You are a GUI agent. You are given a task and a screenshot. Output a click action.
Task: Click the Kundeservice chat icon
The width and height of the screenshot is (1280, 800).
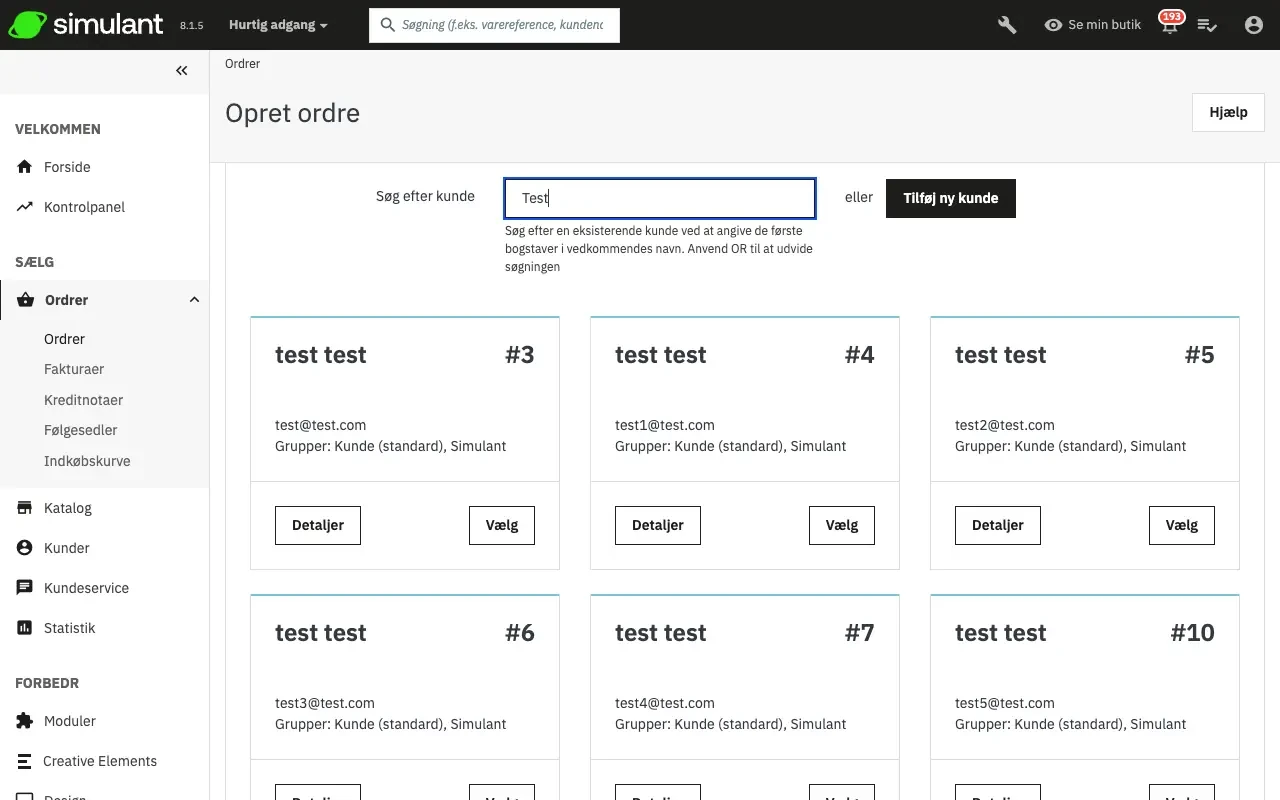(x=25, y=588)
